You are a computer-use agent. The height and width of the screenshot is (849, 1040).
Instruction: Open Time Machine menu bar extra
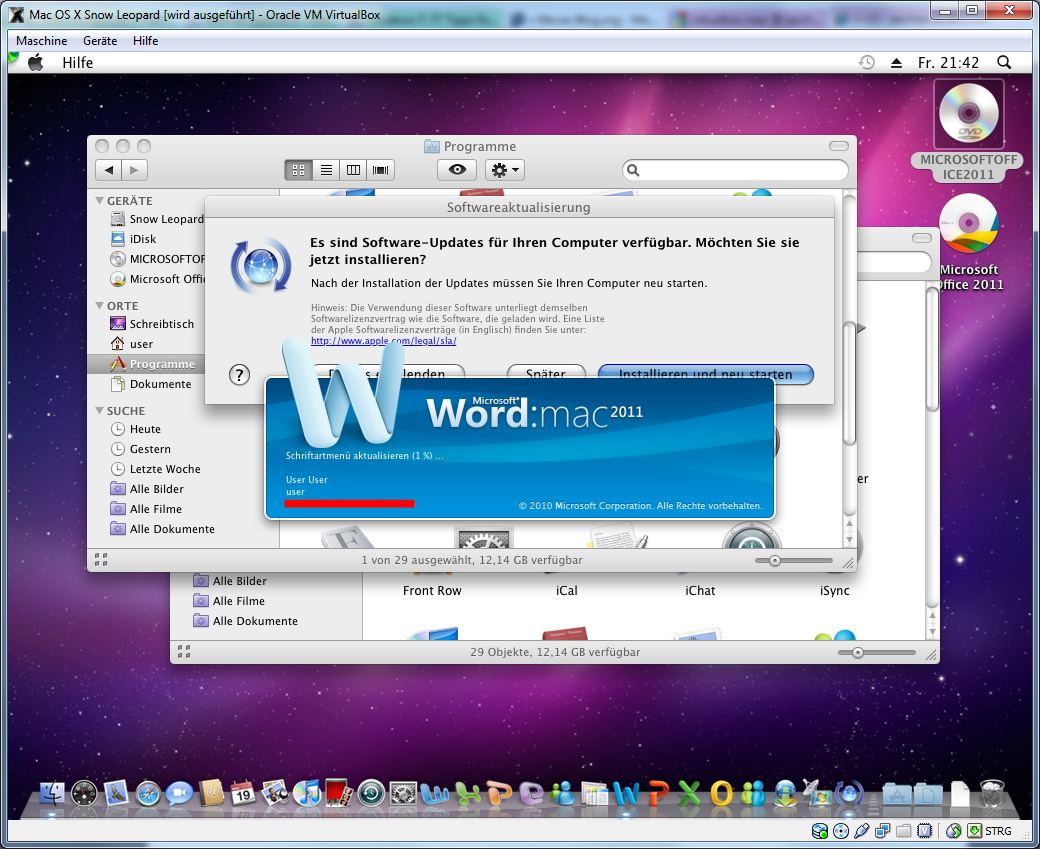tap(866, 62)
